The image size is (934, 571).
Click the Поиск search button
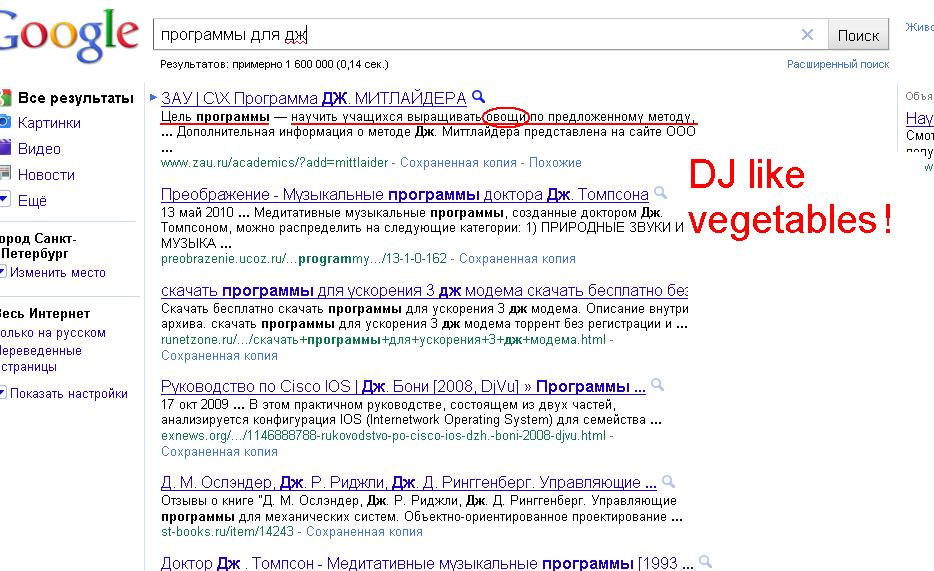coord(858,36)
